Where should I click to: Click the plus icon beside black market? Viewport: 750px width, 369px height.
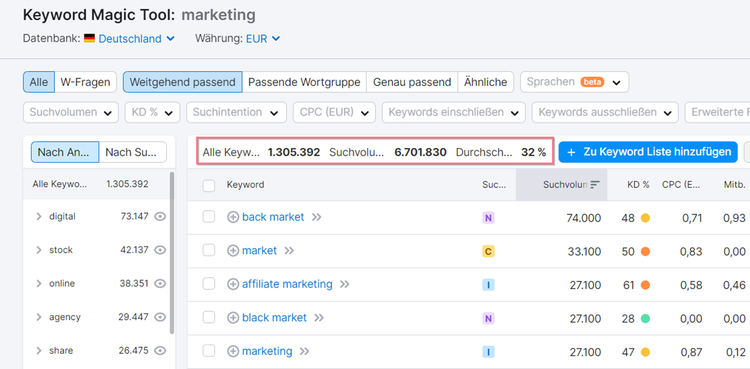[233, 318]
